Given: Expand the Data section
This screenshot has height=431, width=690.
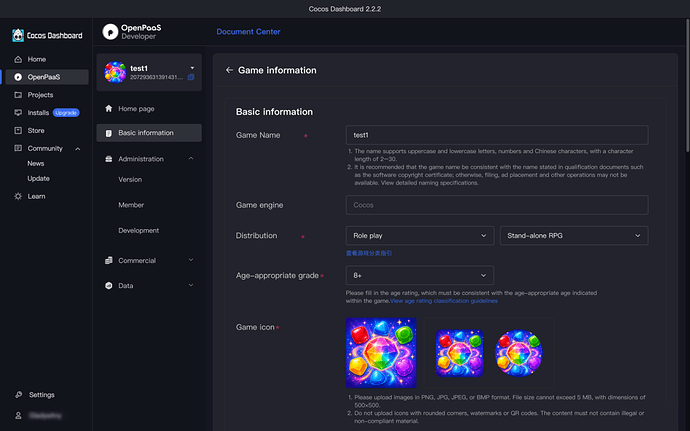Looking at the screenshot, I should point(191,285).
